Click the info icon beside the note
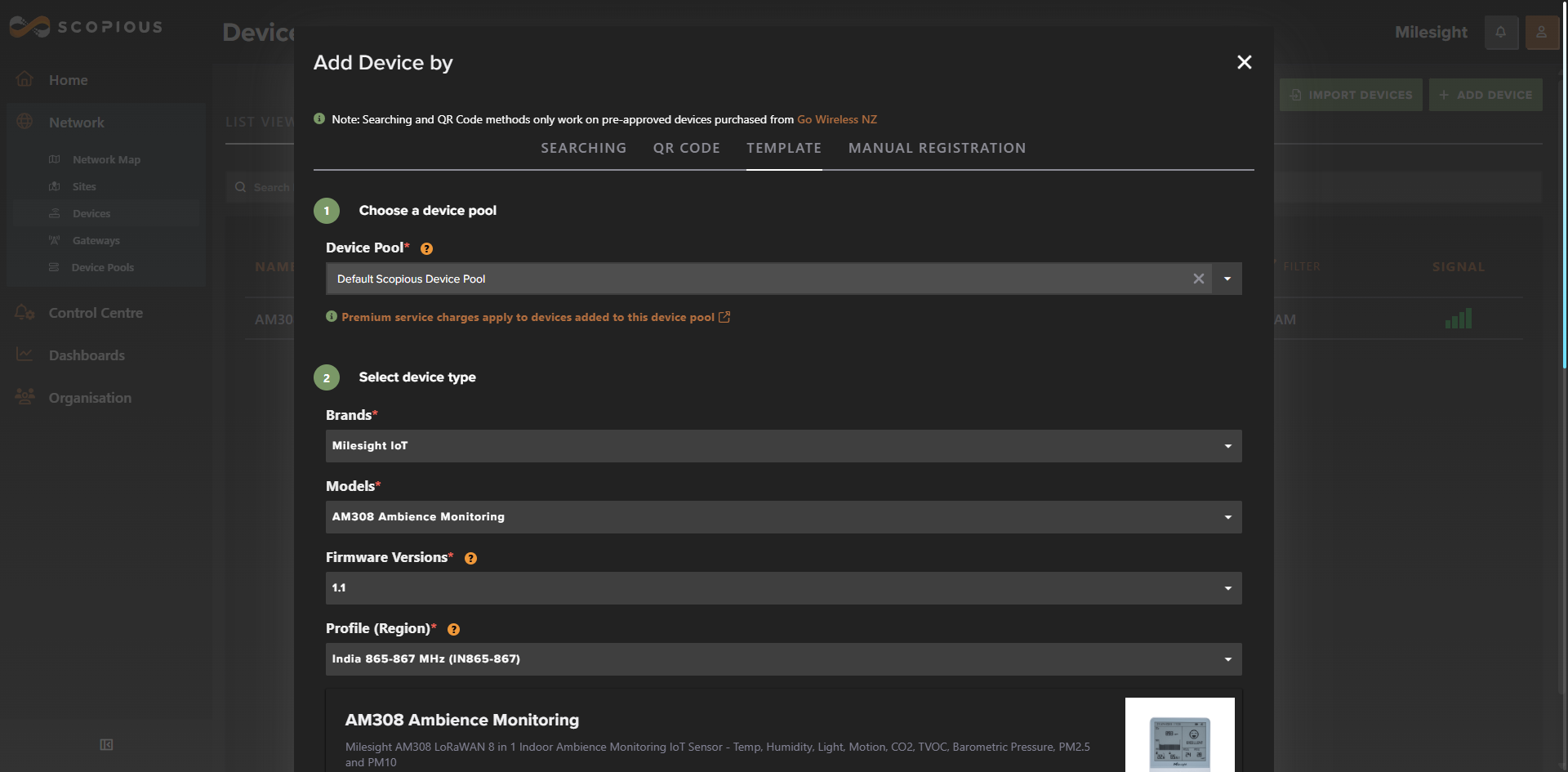 (319, 118)
